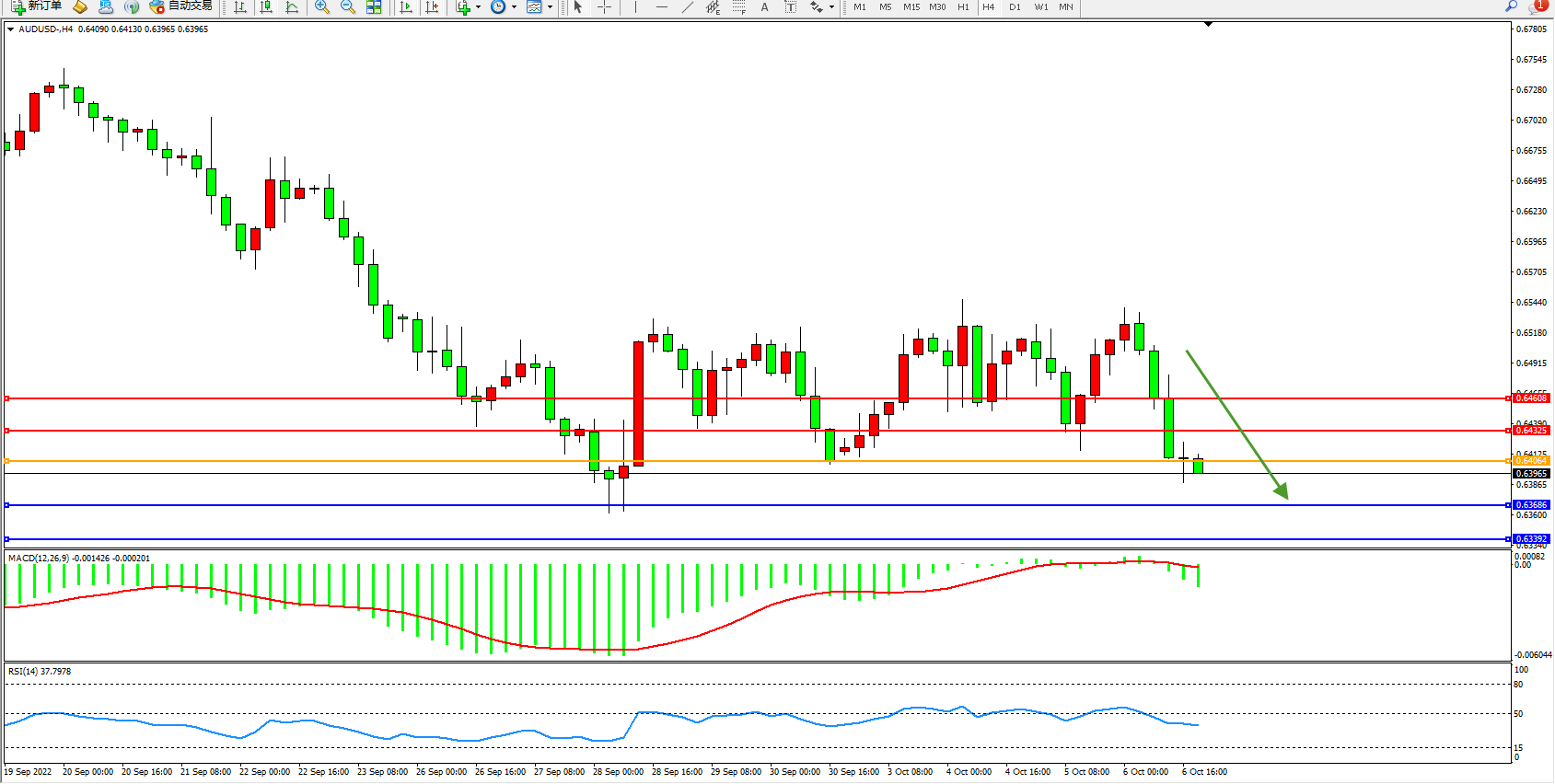Click the tile windows icon

click(x=374, y=6)
